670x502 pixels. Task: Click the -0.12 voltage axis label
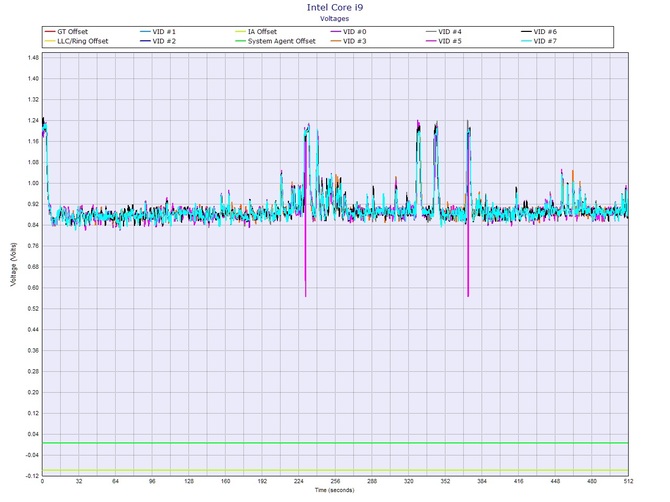coord(32,476)
